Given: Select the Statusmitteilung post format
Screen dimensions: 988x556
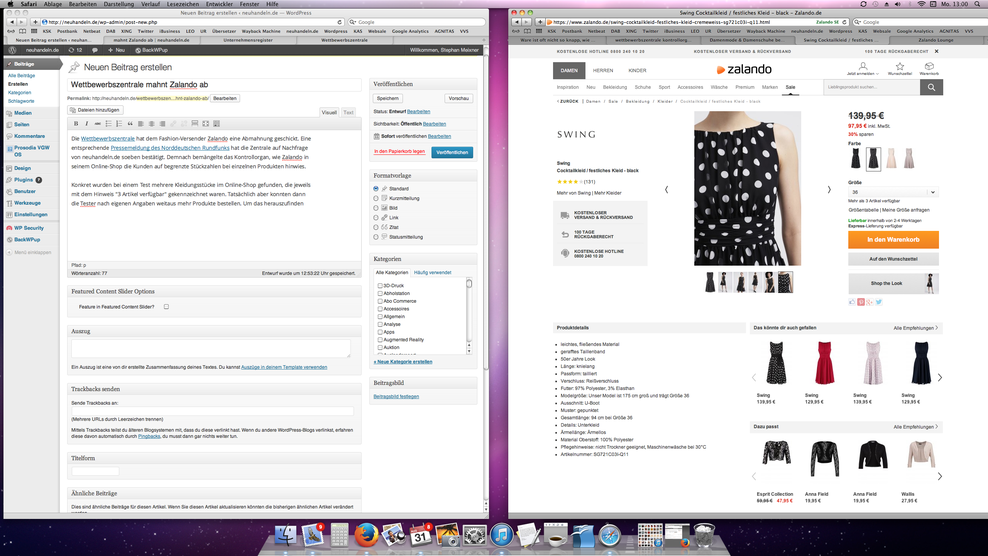Looking at the screenshot, I should [376, 237].
